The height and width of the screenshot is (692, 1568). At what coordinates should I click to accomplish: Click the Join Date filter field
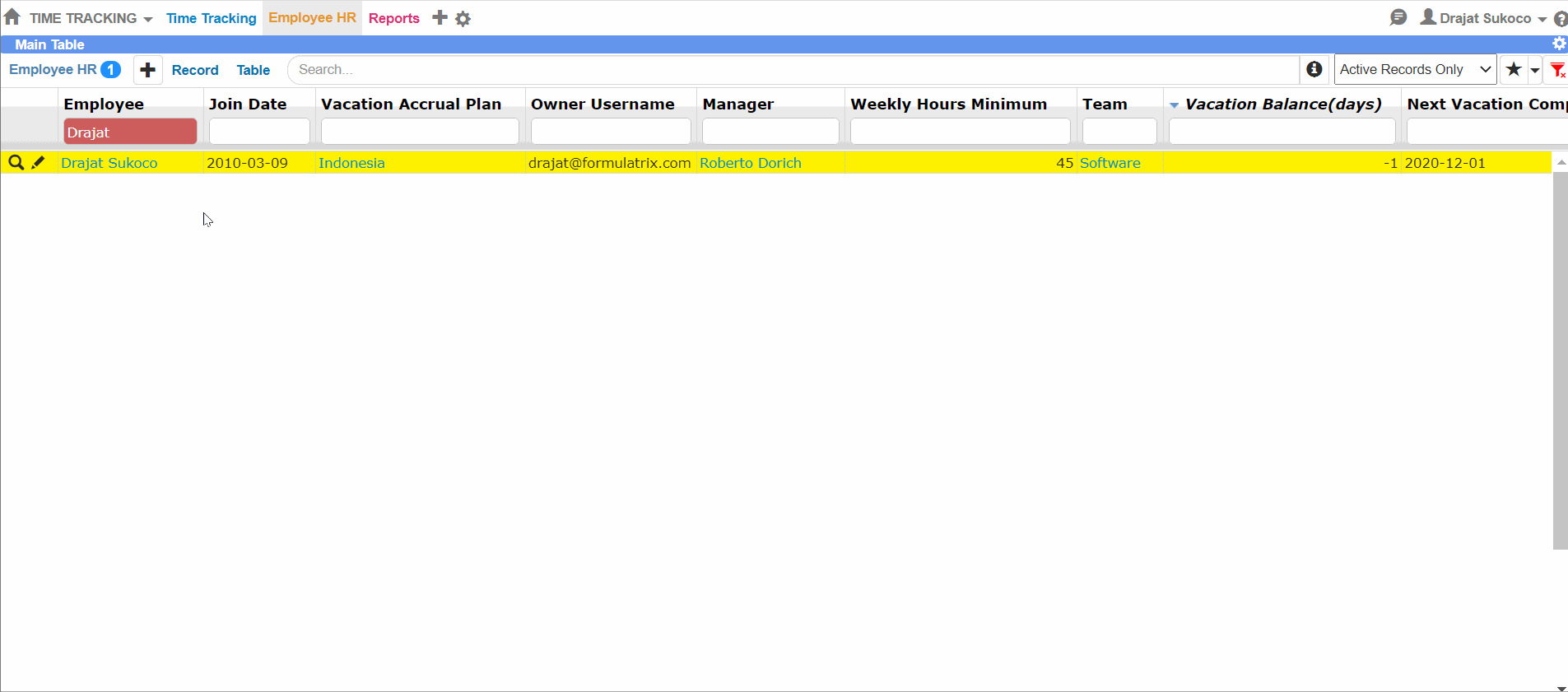click(259, 132)
